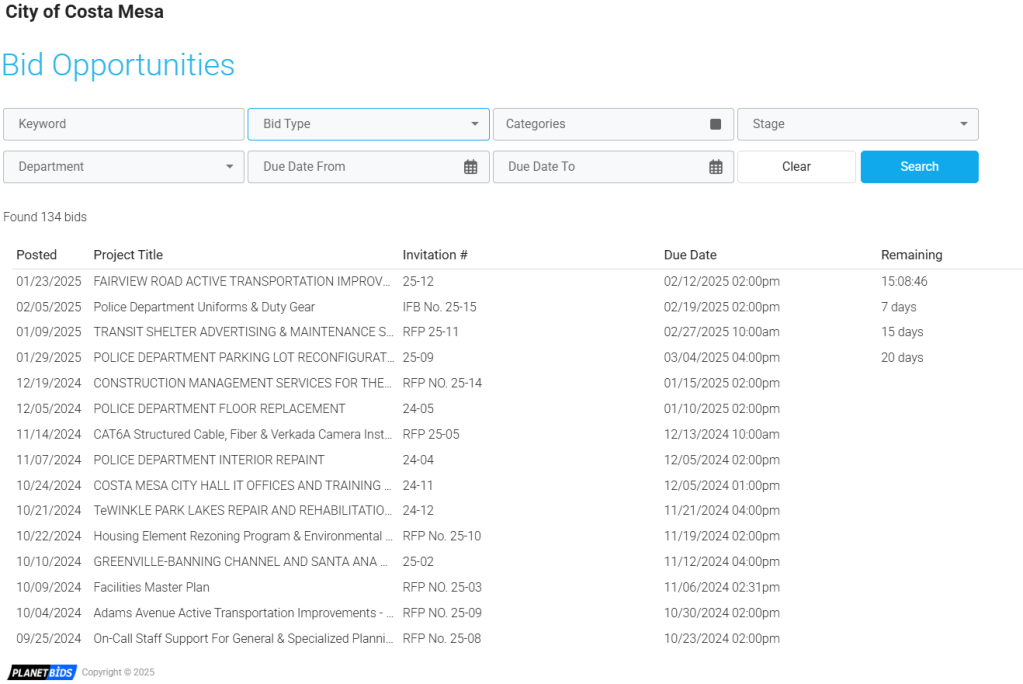Focus the Keyword search field
This screenshot has width=1023, height=684.
(x=123, y=124)
